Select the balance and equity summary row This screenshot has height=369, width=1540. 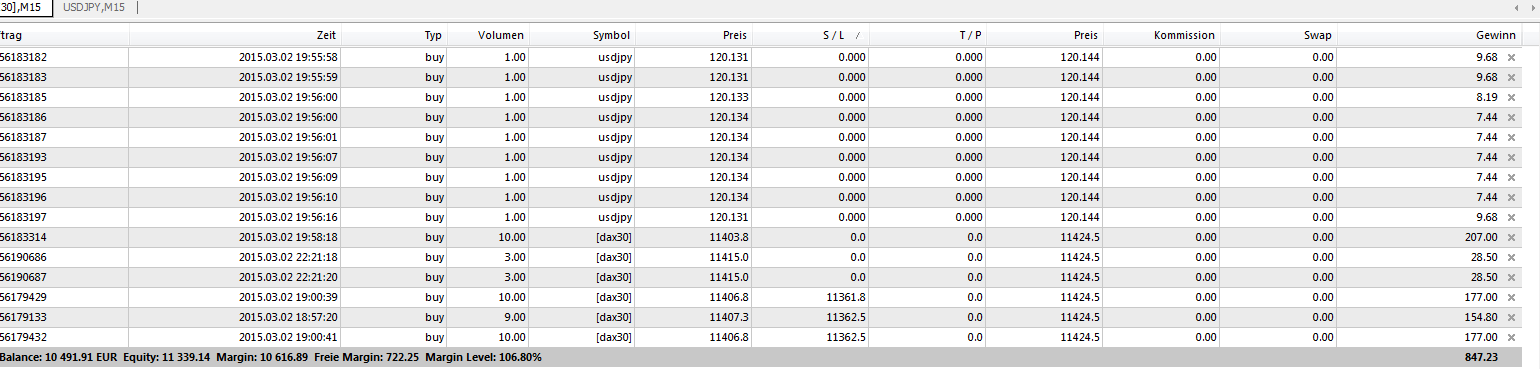click(x=761, y=357)
